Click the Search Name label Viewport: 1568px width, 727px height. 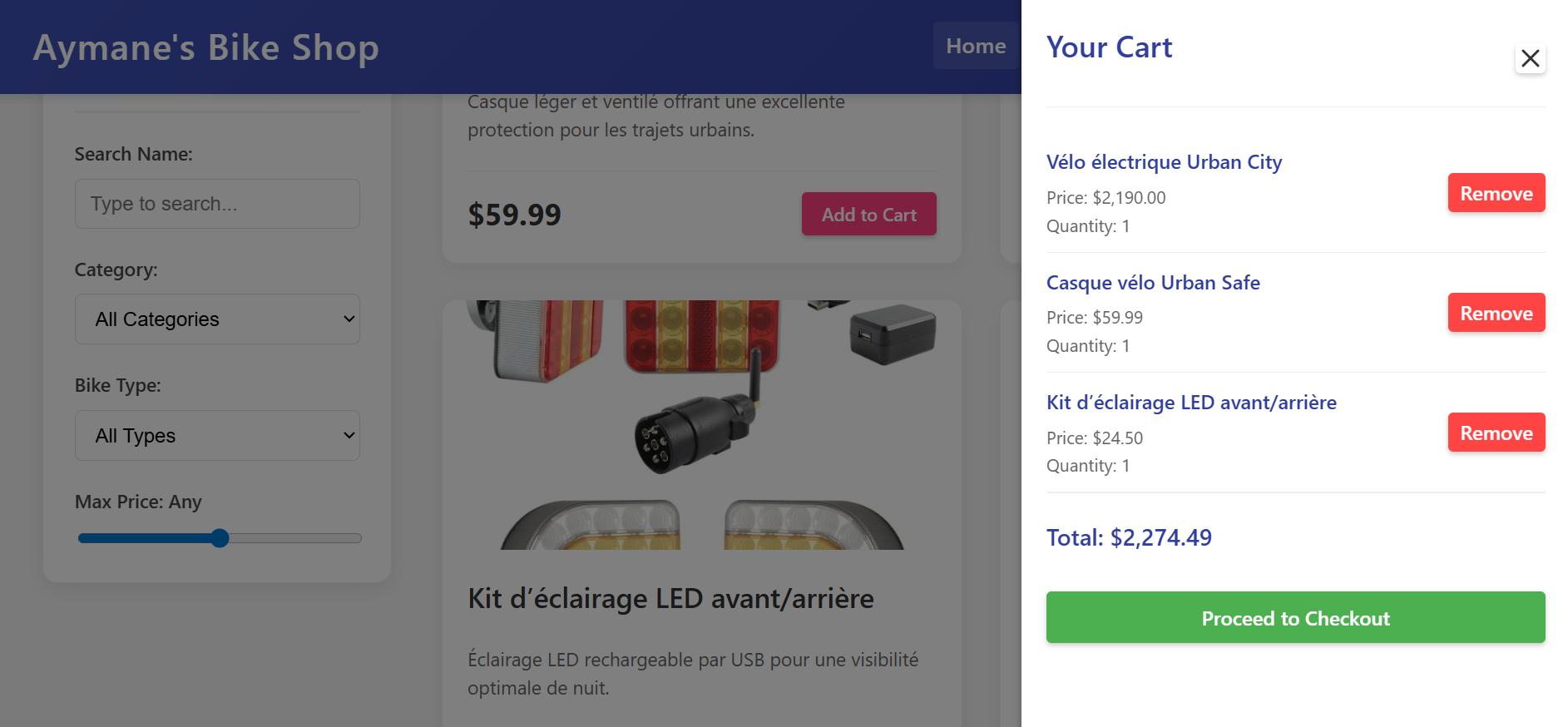click(133, 154)
